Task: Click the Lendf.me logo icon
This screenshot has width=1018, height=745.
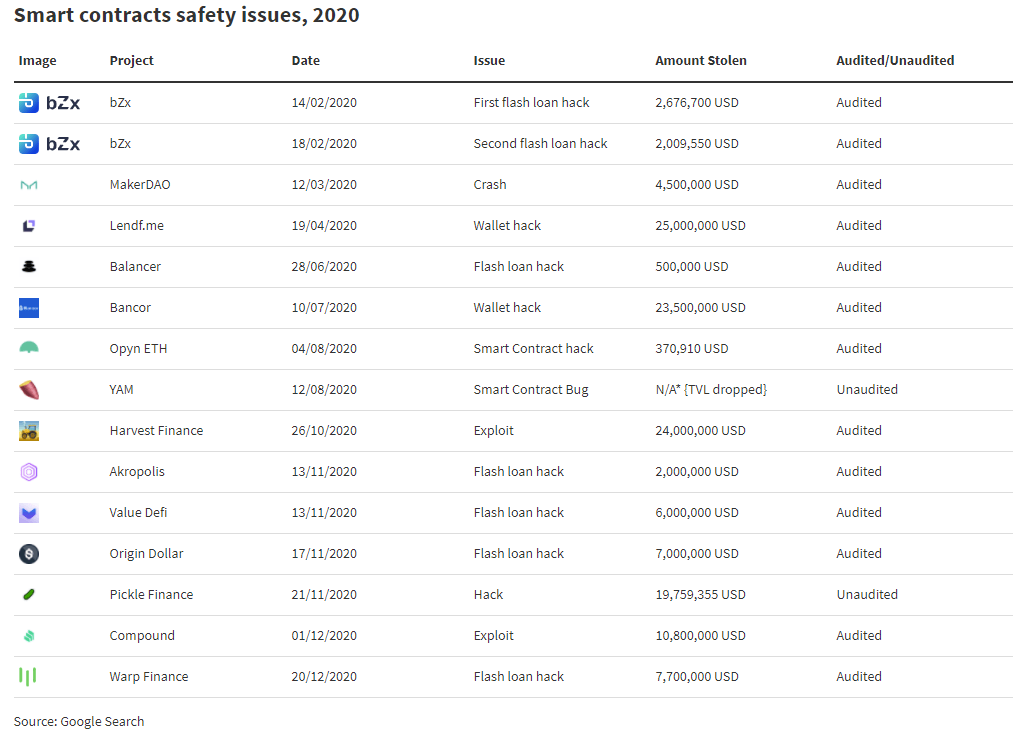Action: click(x=29, y=226)
